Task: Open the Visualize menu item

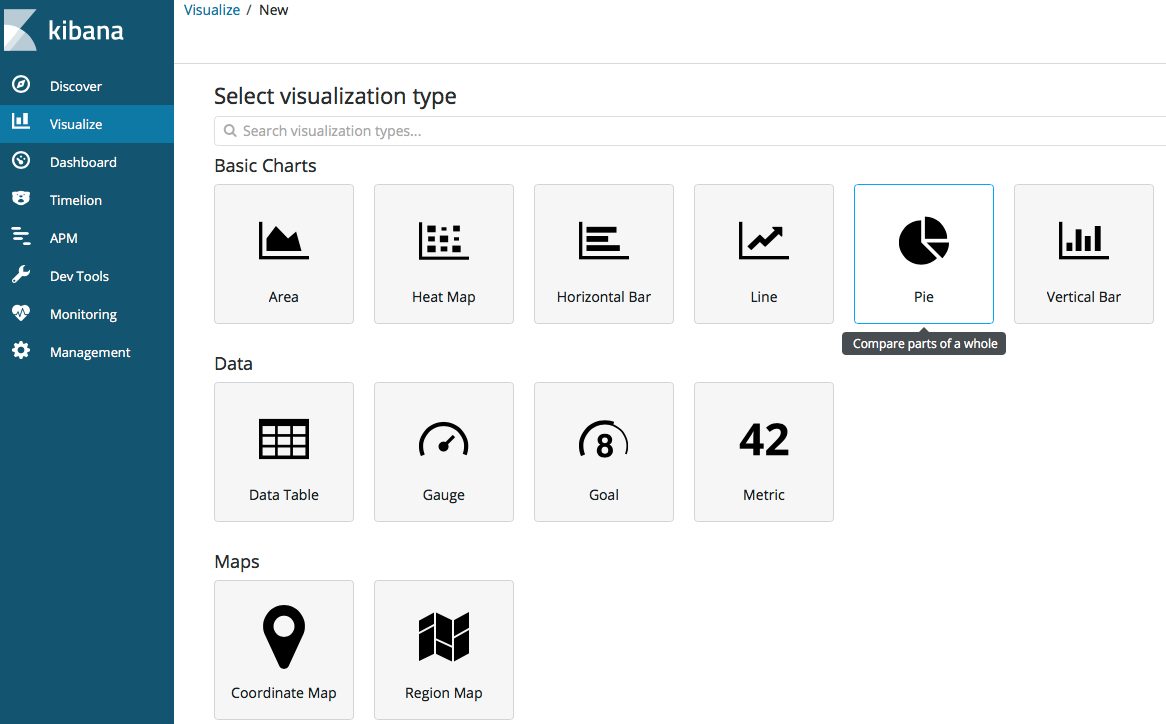Action: point(87,123)
